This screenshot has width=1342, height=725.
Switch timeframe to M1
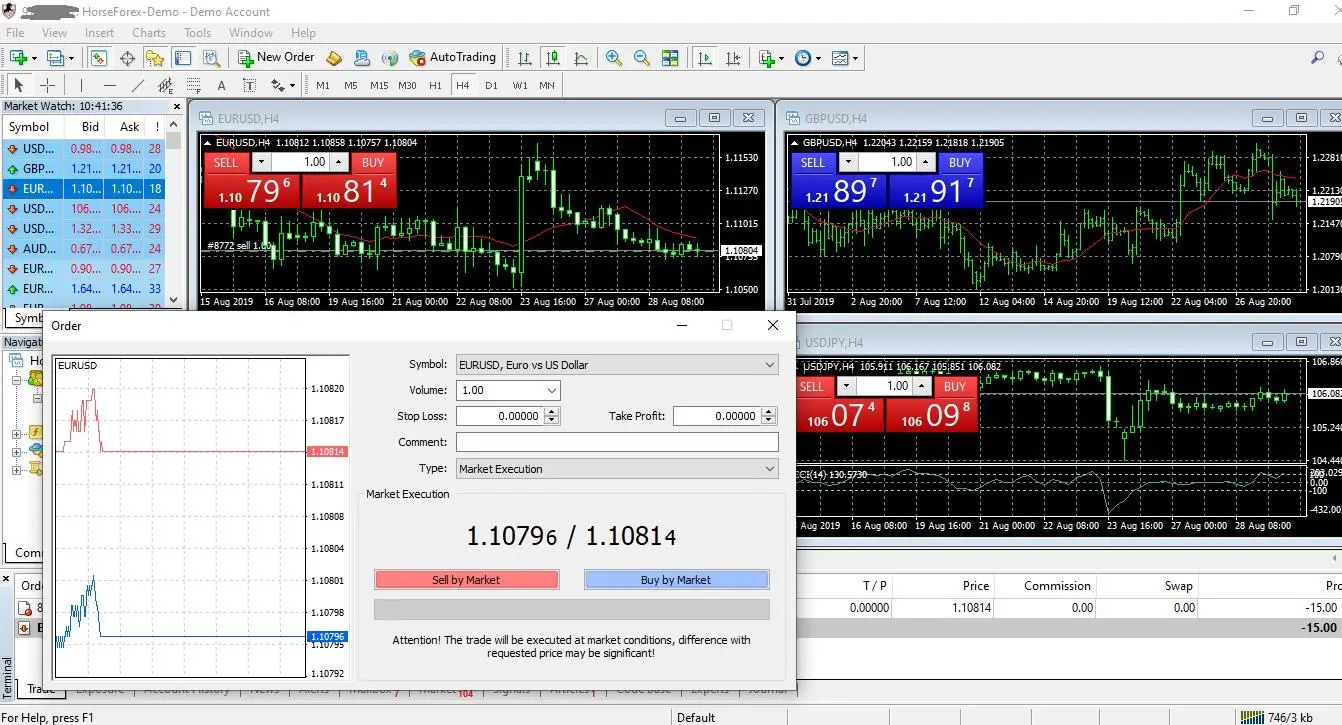[322, 85]
